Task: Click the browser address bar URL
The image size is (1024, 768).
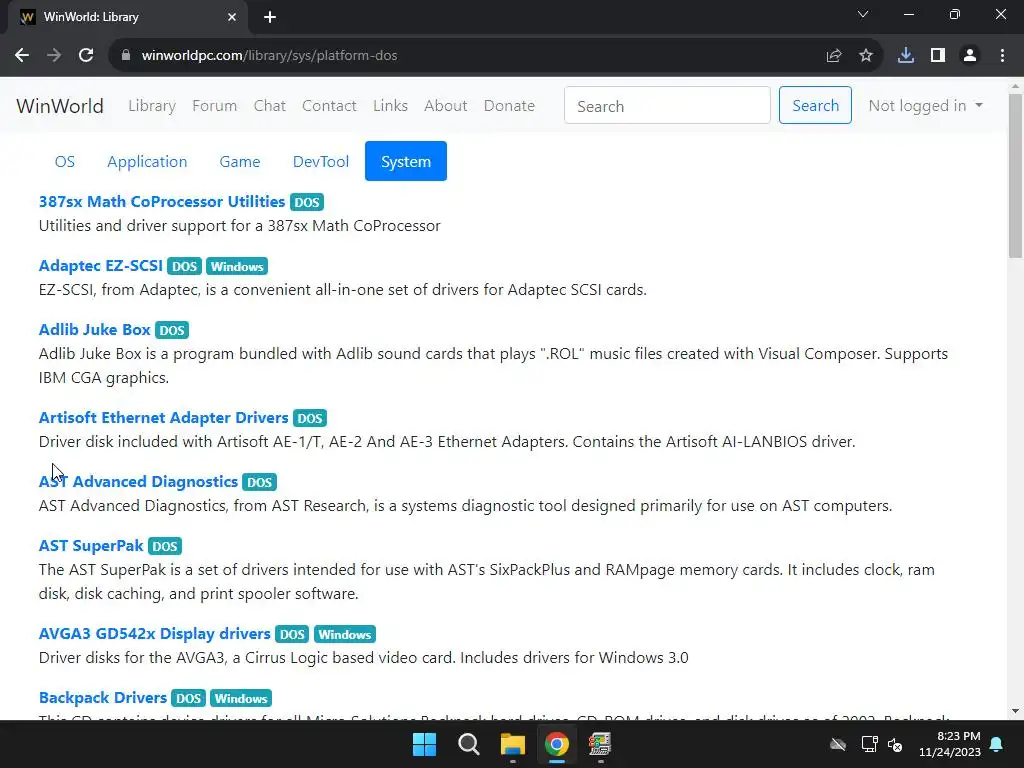Action: pyautogui.click(x=269, y=56)
